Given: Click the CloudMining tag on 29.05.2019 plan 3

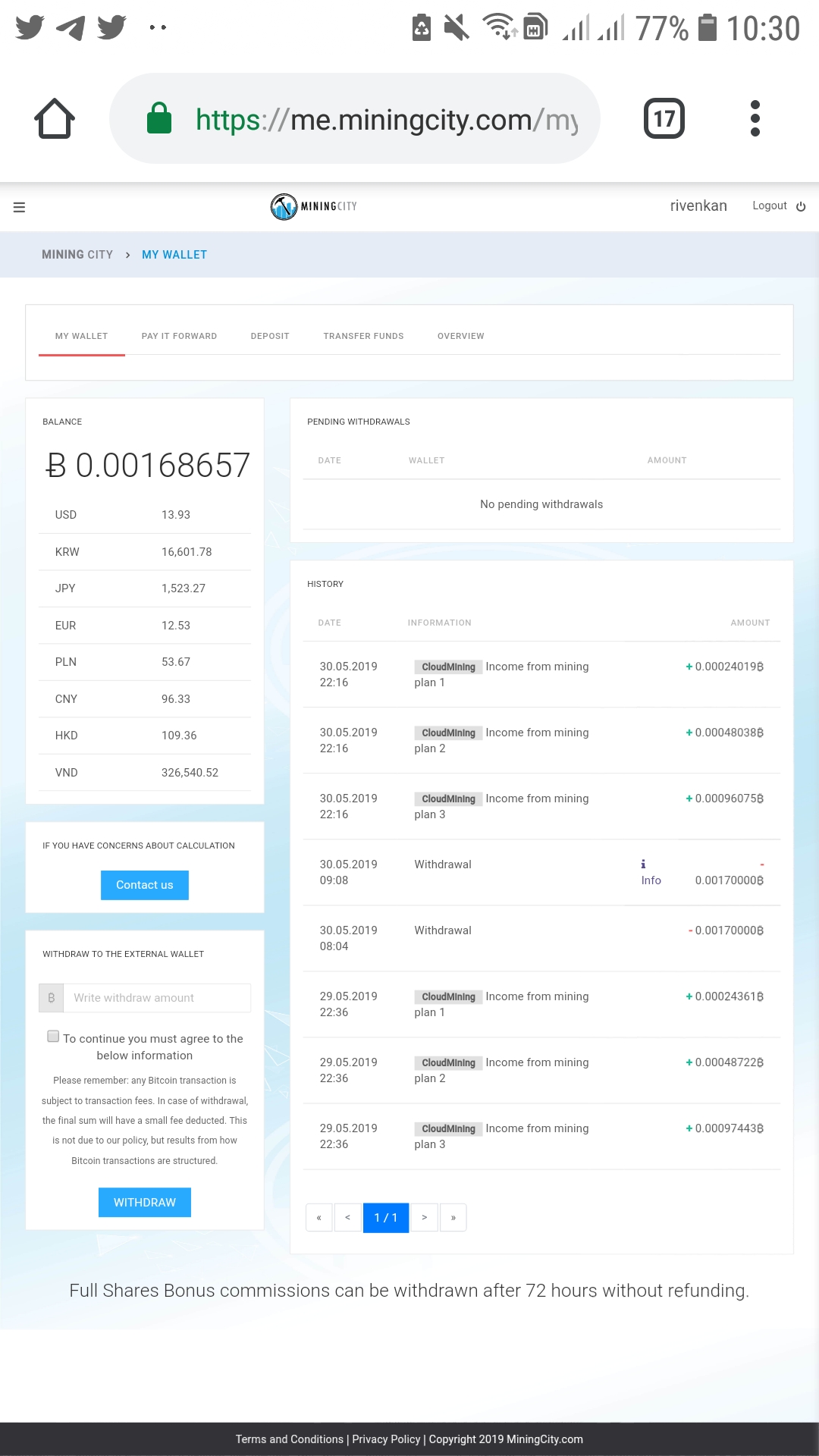Looking at the screenshot, I should 448,1128.
